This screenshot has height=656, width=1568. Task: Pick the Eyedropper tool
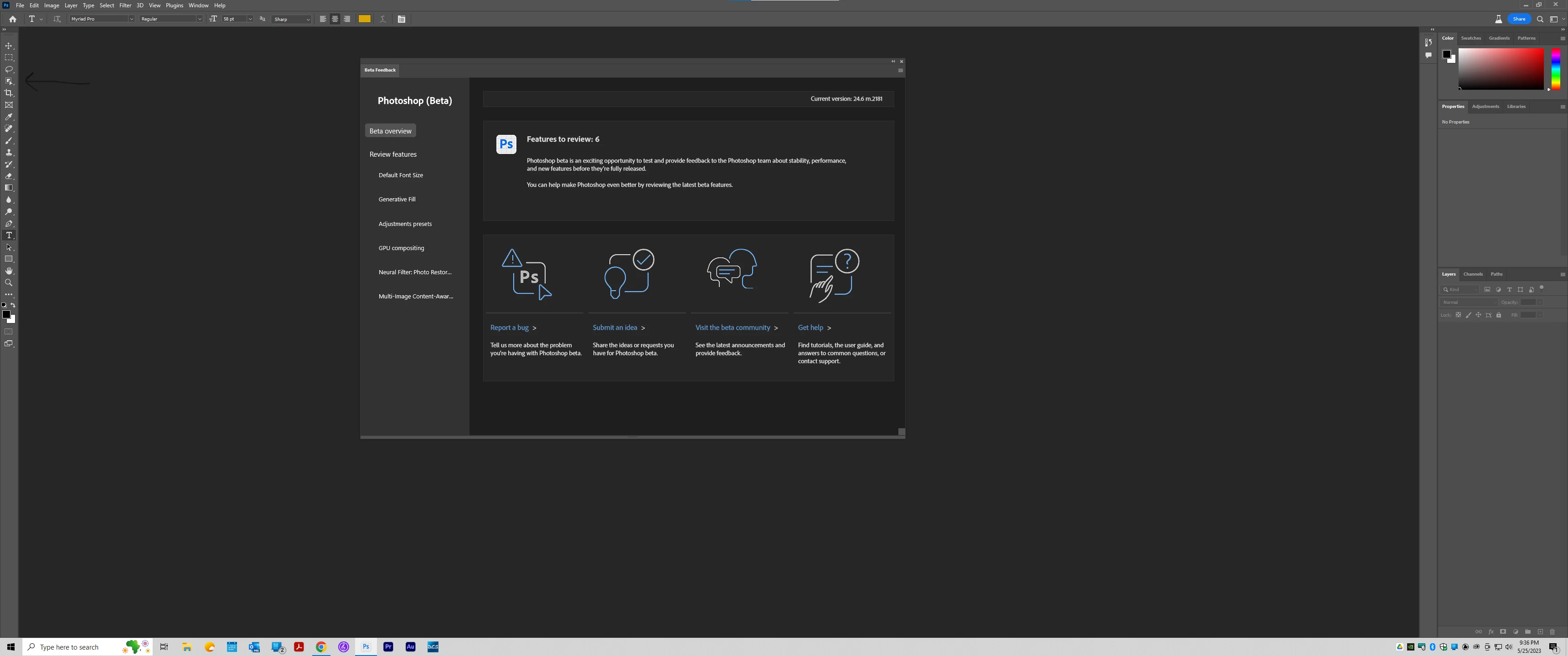9,117
